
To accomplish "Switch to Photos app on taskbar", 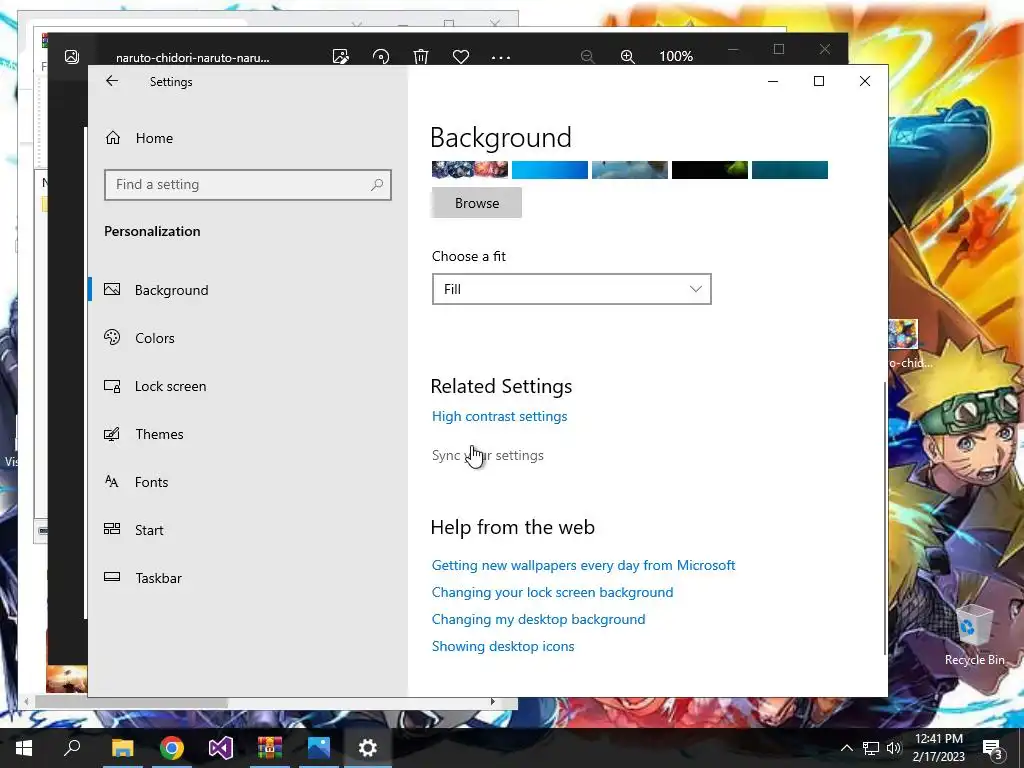I will tap(319, 748).
